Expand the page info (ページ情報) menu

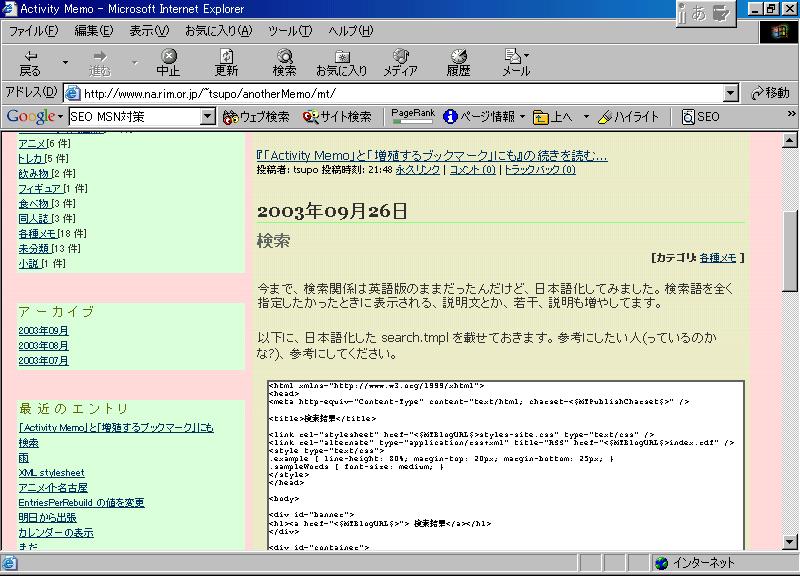coord(484,117)
